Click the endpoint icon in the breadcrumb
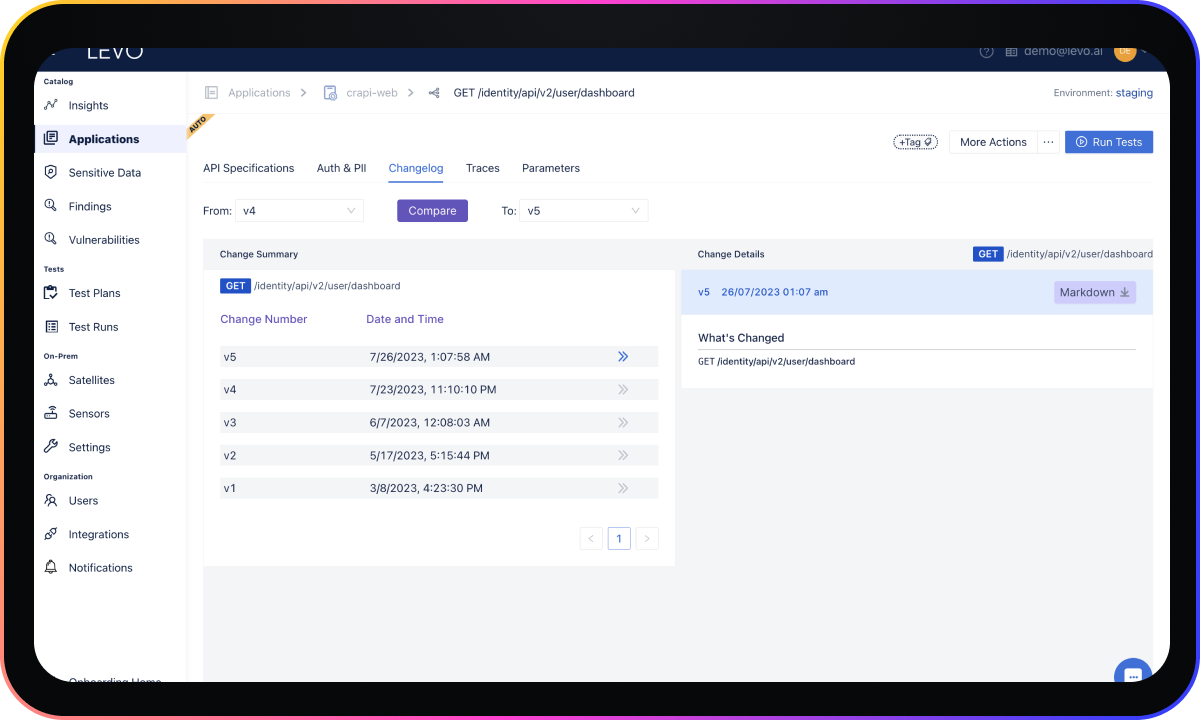 [434, 93]
